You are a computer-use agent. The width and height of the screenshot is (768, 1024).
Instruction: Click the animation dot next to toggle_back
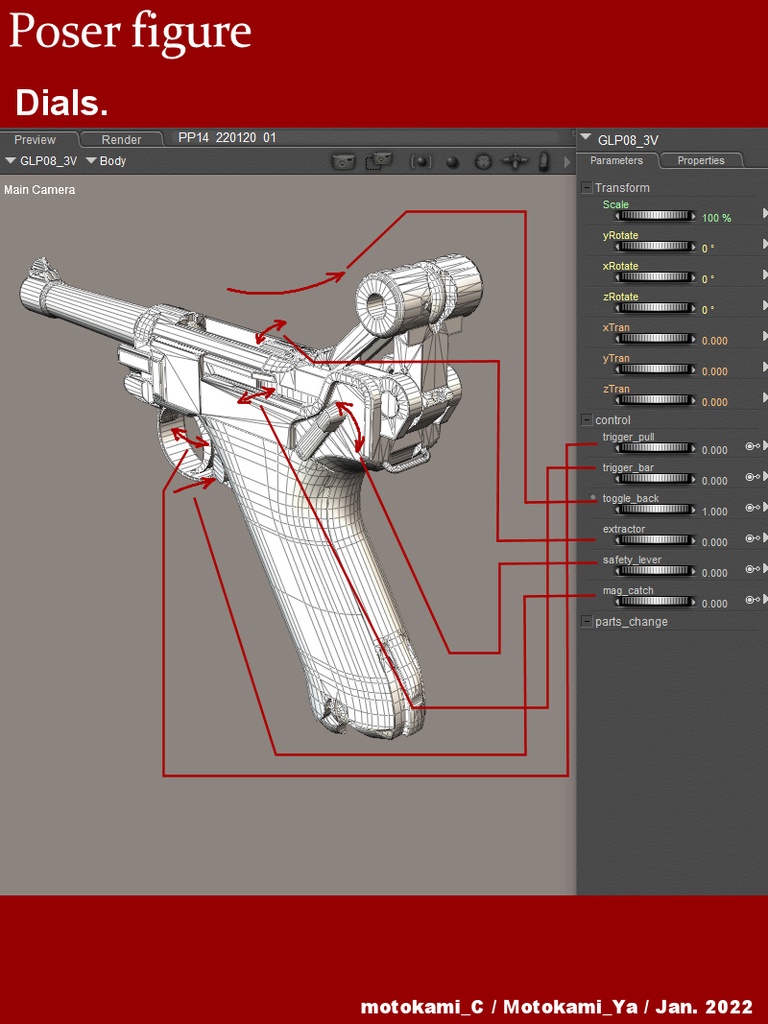pos(593,498)
